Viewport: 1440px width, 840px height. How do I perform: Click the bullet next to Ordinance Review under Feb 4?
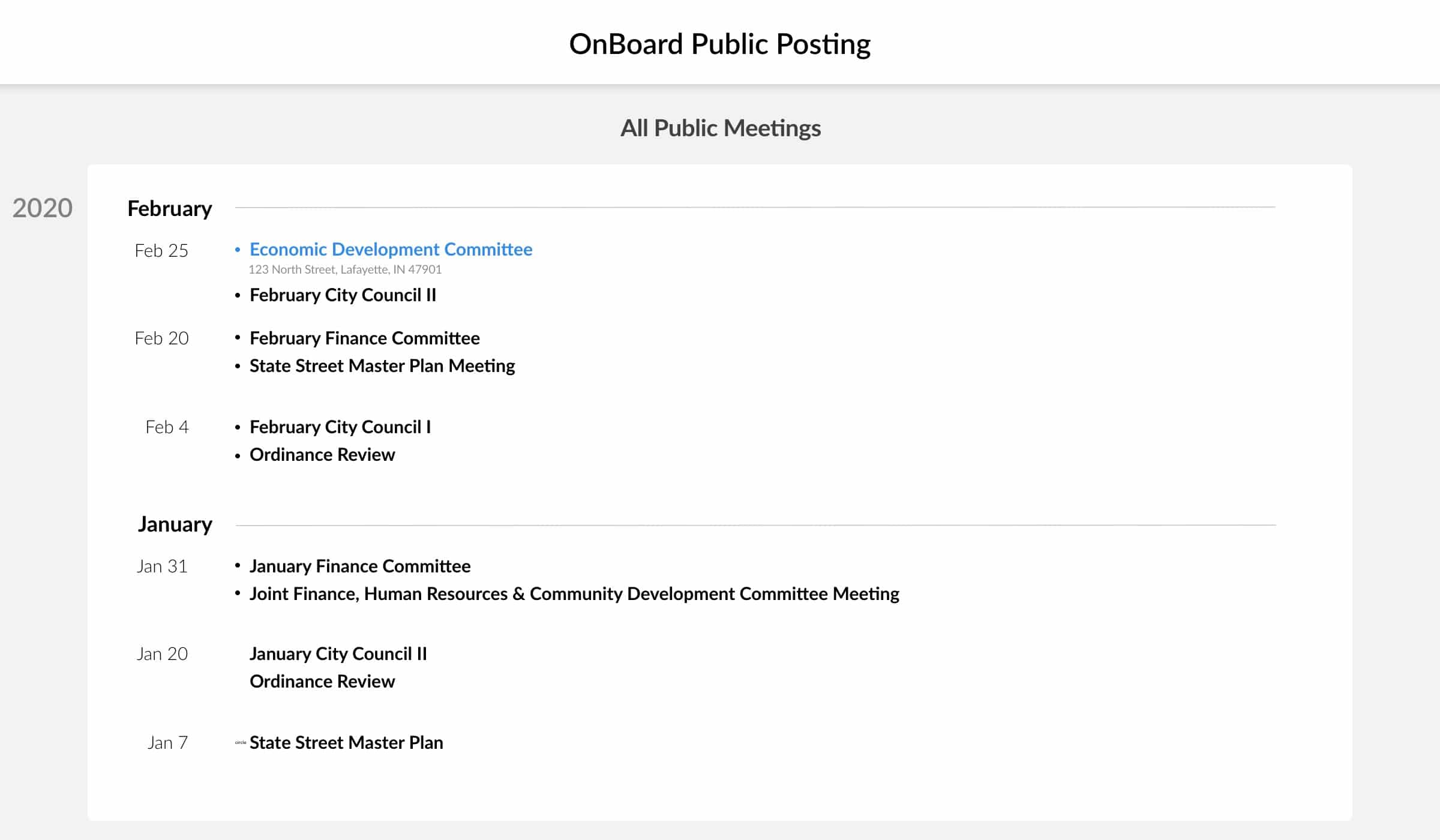(x=238, y=455)
